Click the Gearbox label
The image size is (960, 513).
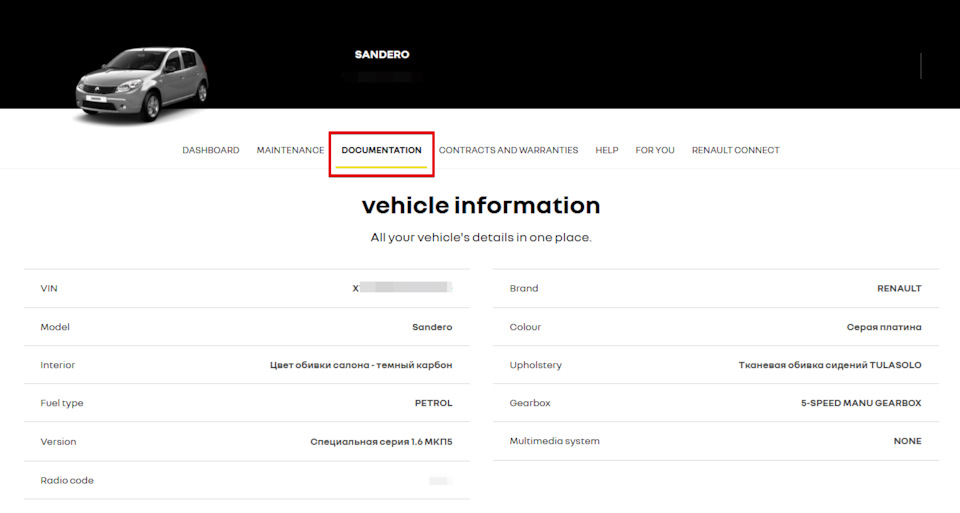tap(530, 403)
